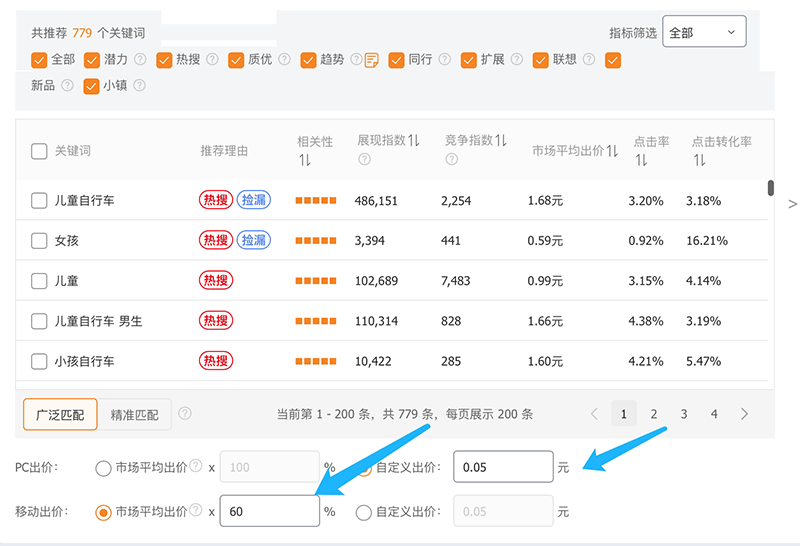Select checkbox for 儿童自行车 keyword row
Screen dimensions: 800x546
(x=39, y=201)
